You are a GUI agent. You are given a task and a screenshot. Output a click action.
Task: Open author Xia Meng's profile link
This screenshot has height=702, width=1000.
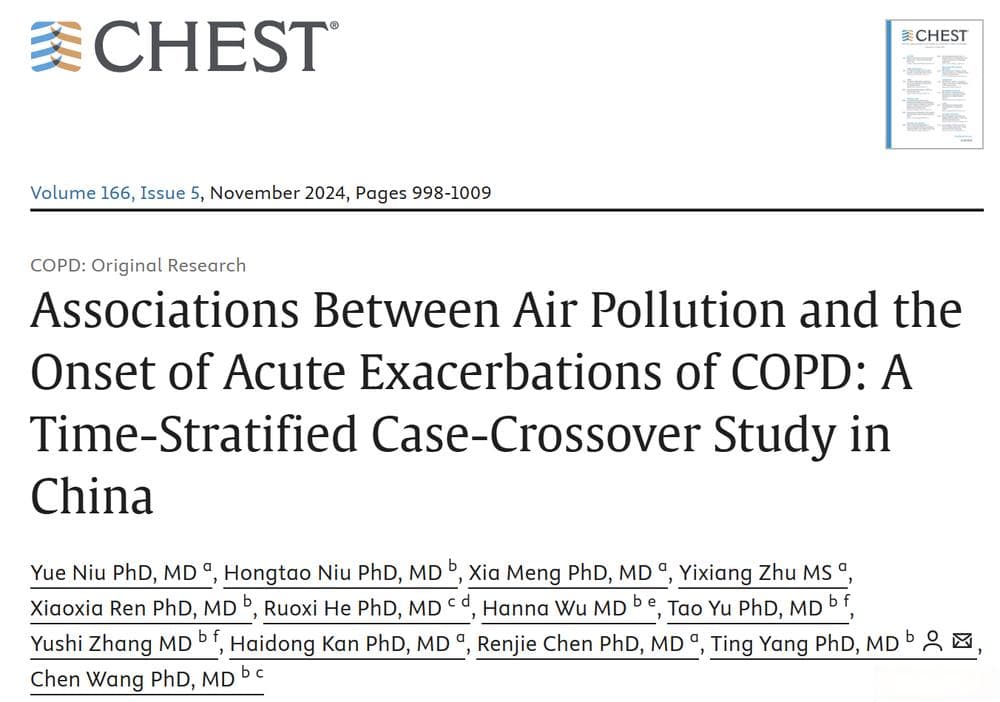point(568,573)
